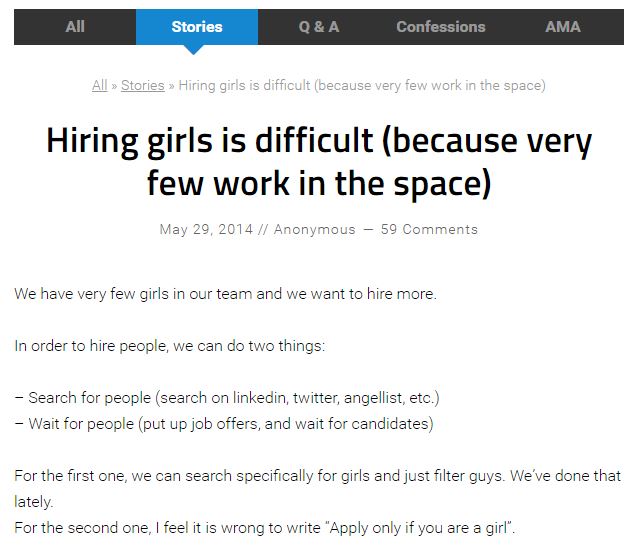
Task: Go to the AMA tab
Action: tap(563, 27)
